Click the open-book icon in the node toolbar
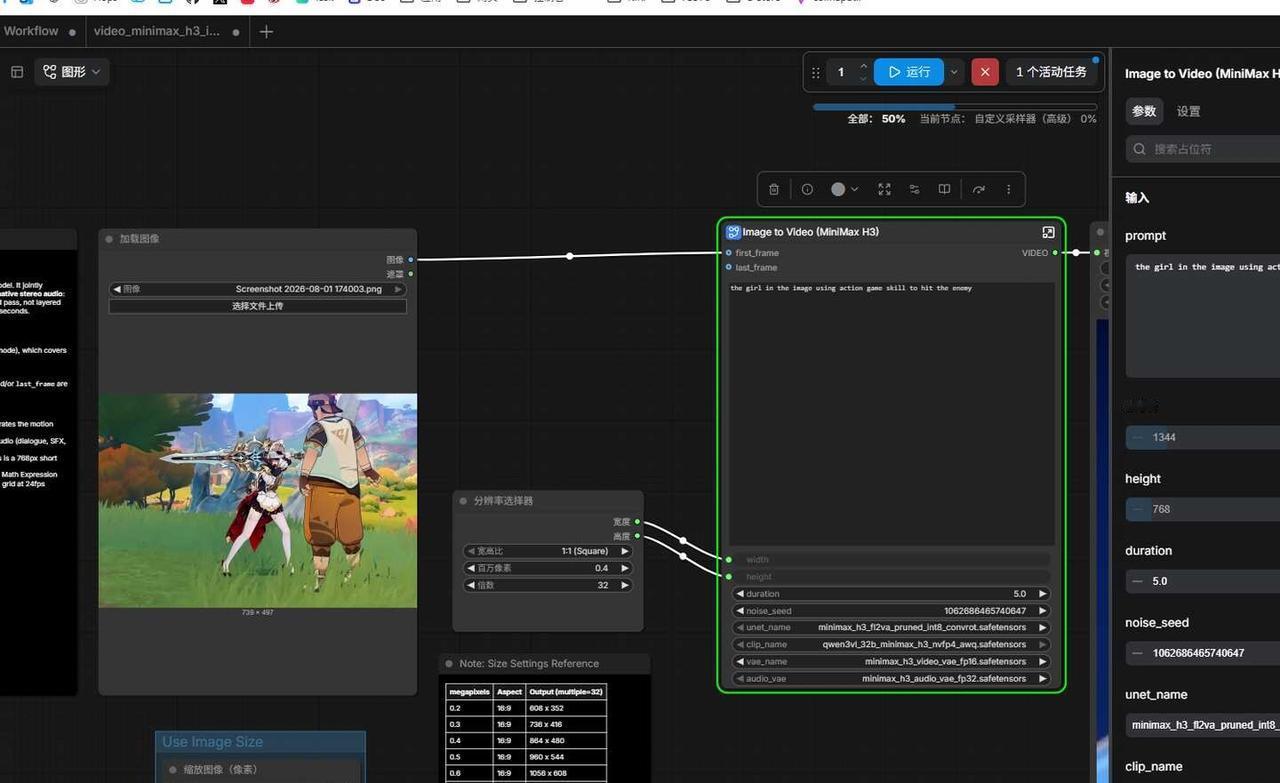This screenshot has height=783, width=1280. 944,189
